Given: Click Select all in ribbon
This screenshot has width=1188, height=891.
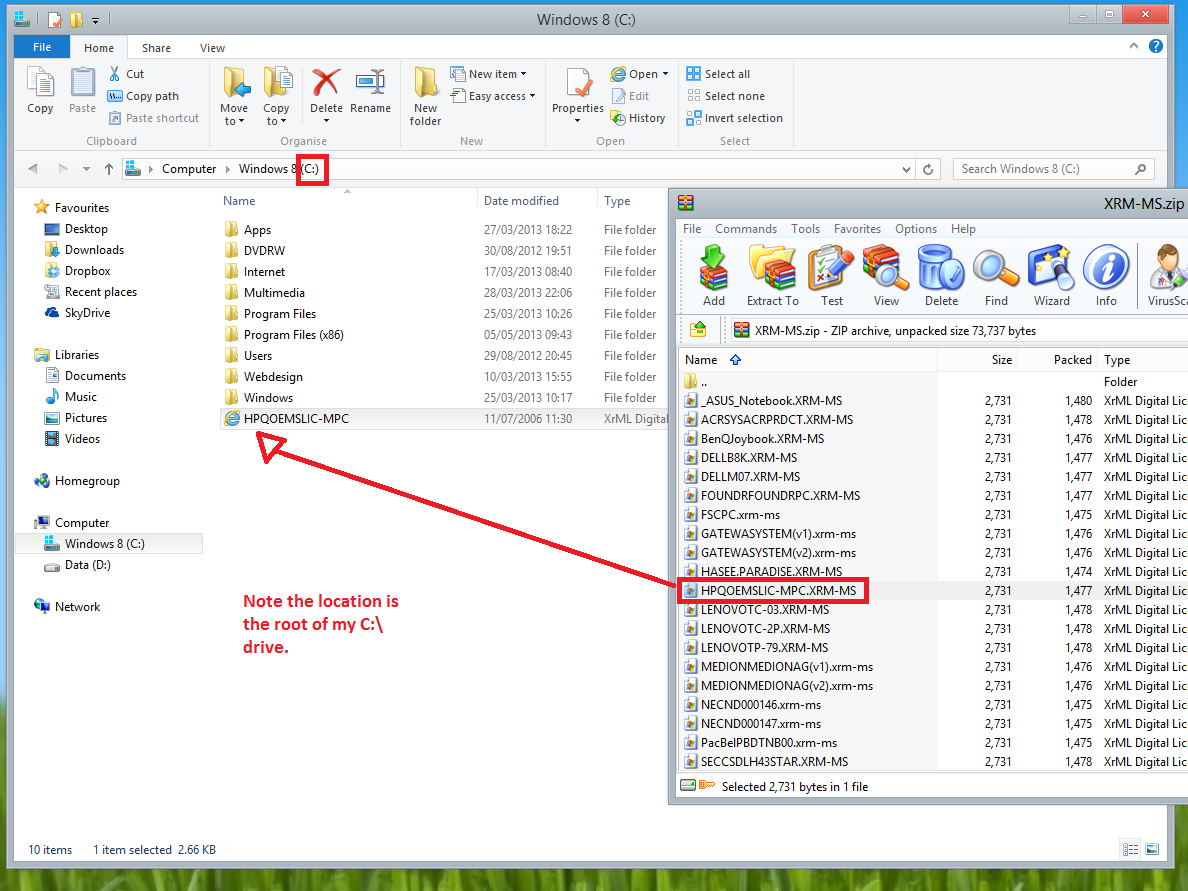Looking at the screenshot, I should [726, 74].
